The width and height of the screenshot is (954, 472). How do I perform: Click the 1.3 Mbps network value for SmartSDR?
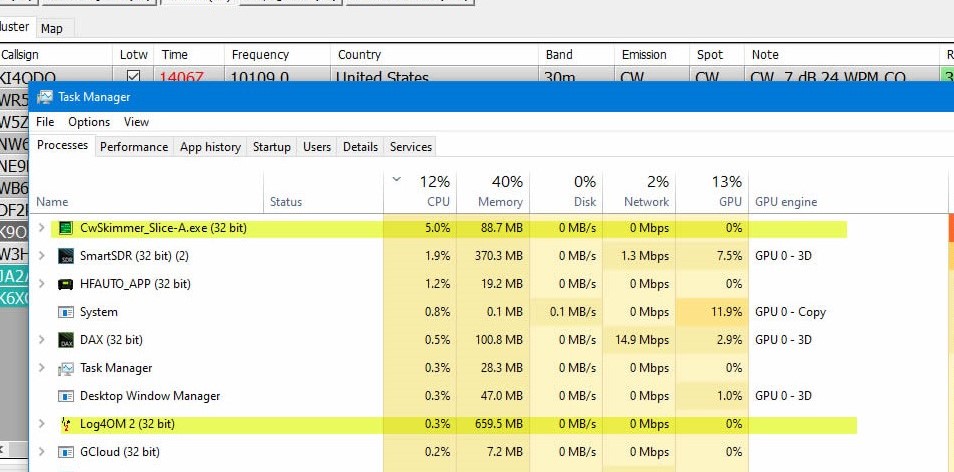pos(644,256)
